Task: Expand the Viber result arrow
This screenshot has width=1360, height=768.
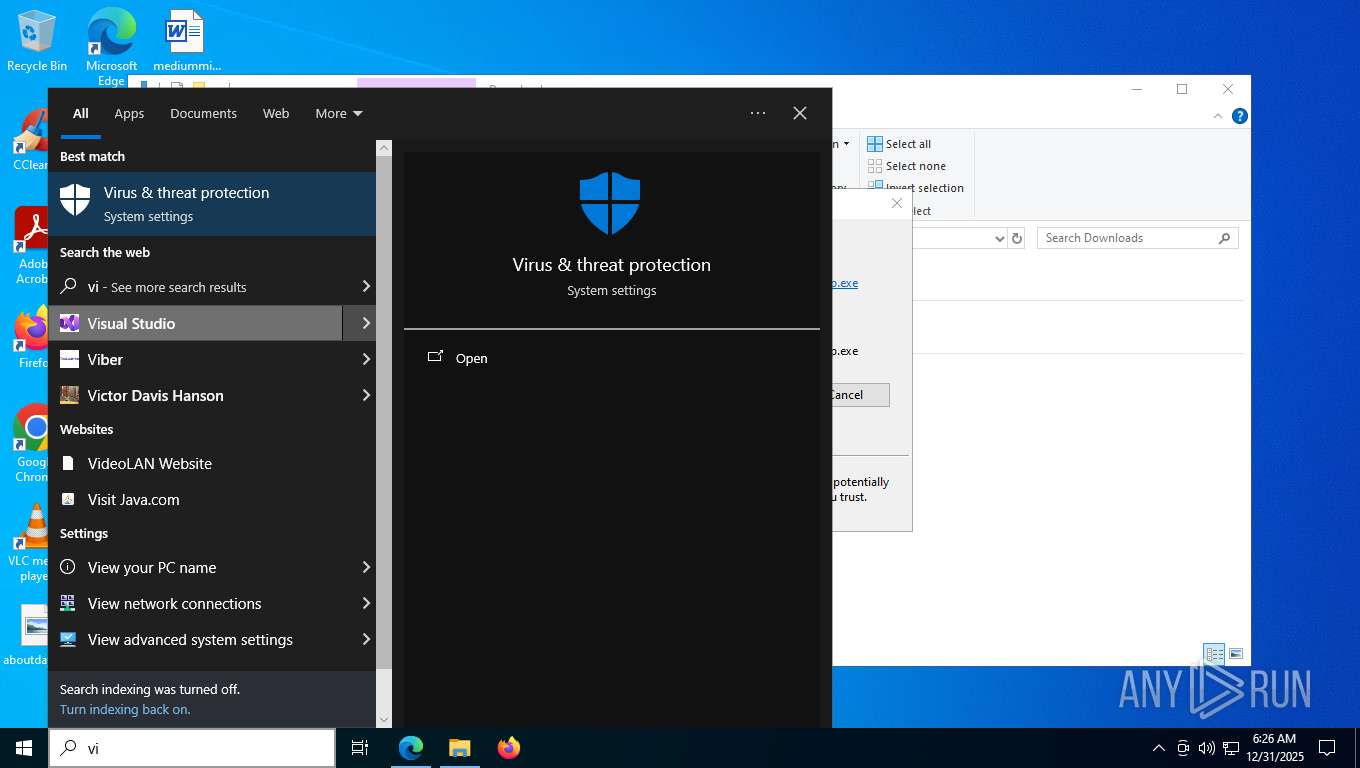Action: click(366, 359)
